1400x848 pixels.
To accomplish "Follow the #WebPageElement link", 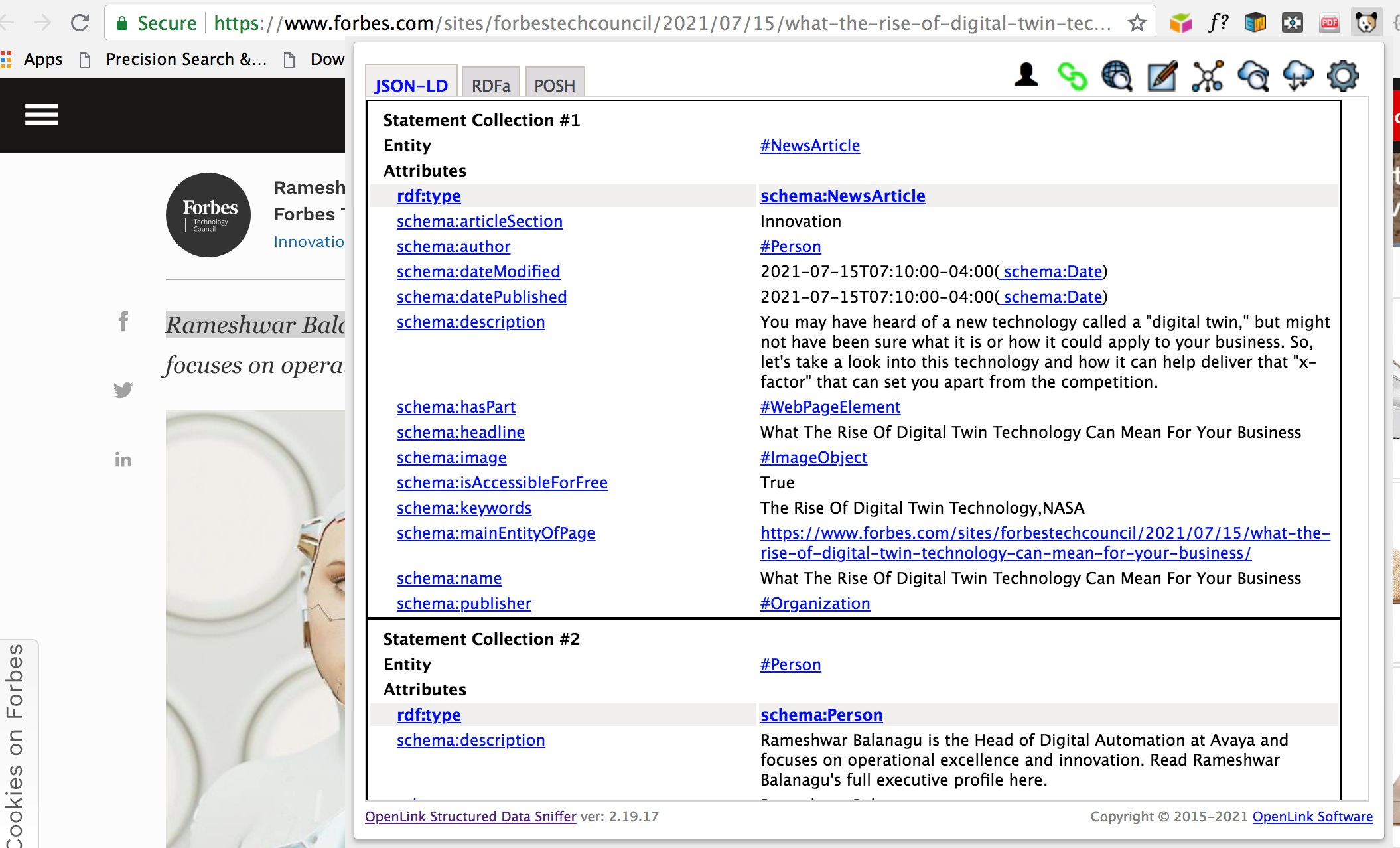I will click(x=830, y=407).
